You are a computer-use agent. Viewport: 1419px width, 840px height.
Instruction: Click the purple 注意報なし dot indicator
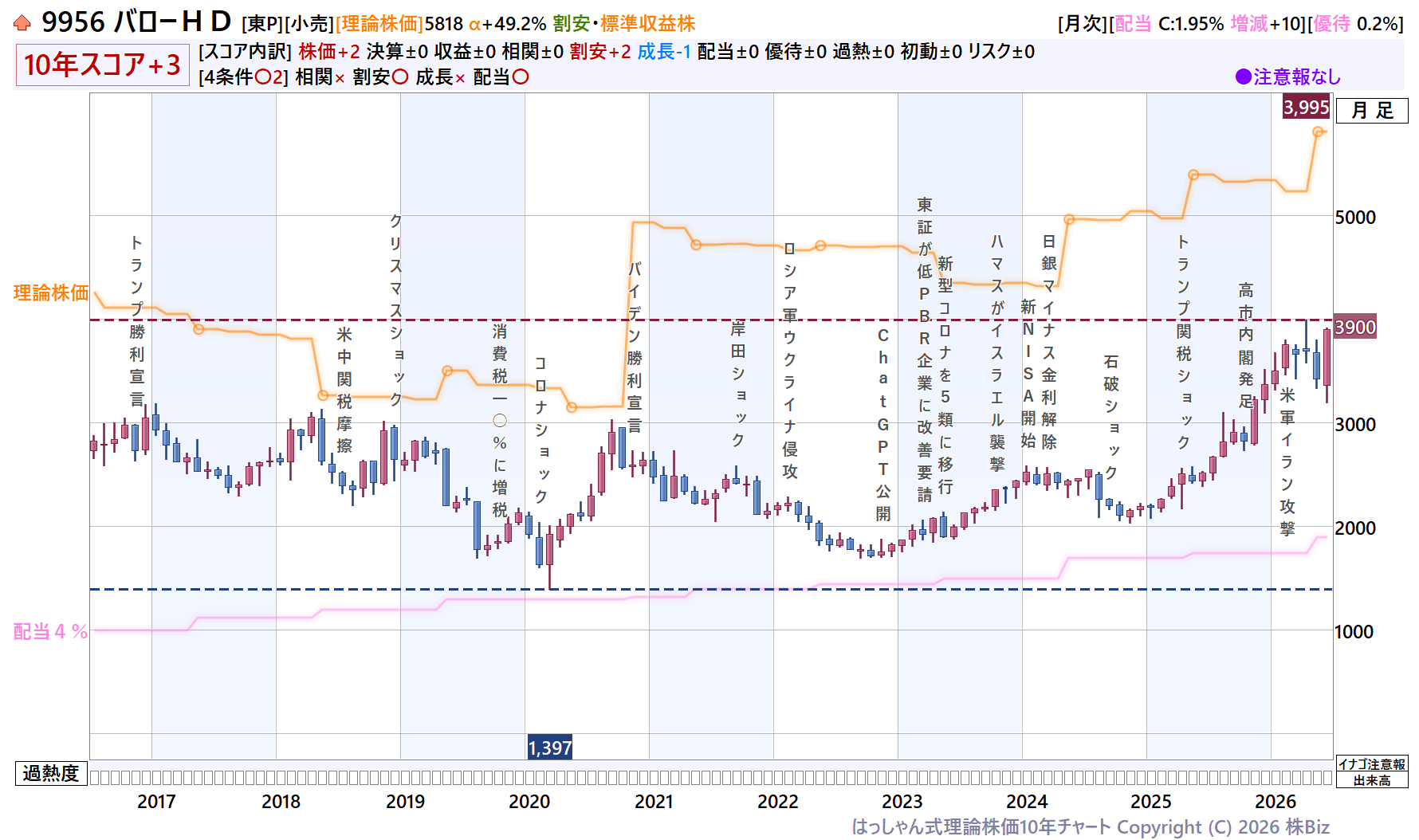(x=1243, y=77)
